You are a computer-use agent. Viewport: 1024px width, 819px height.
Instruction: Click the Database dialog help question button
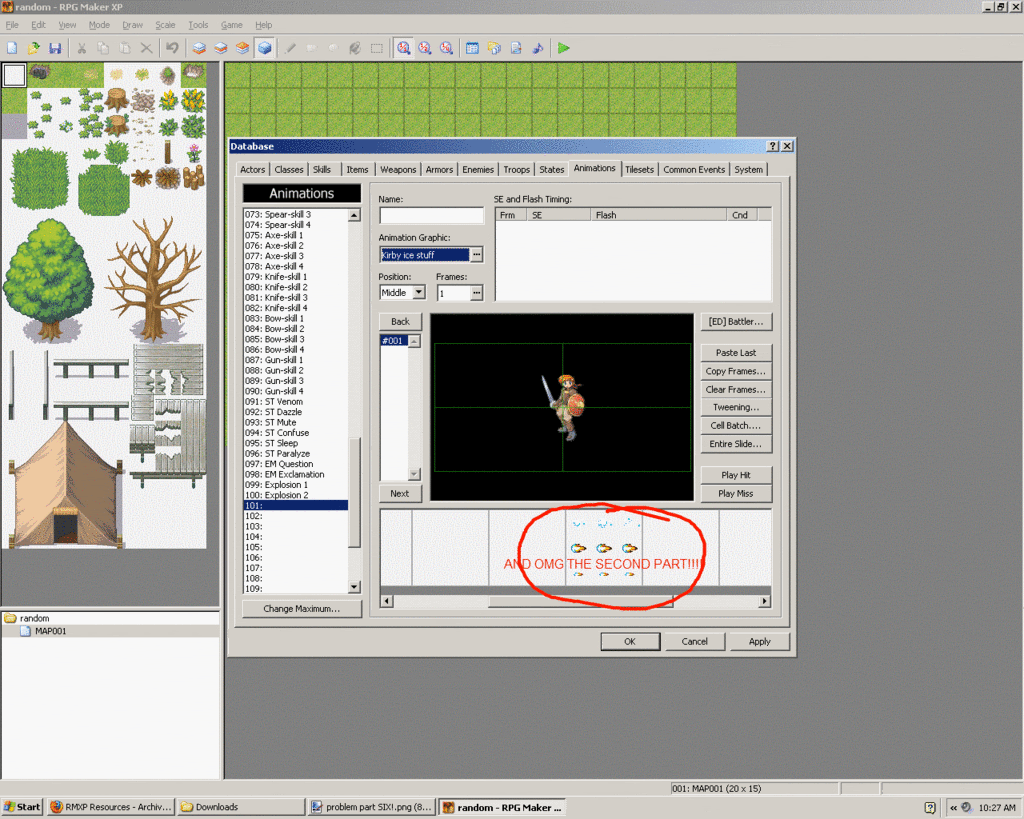click(773, 146)
